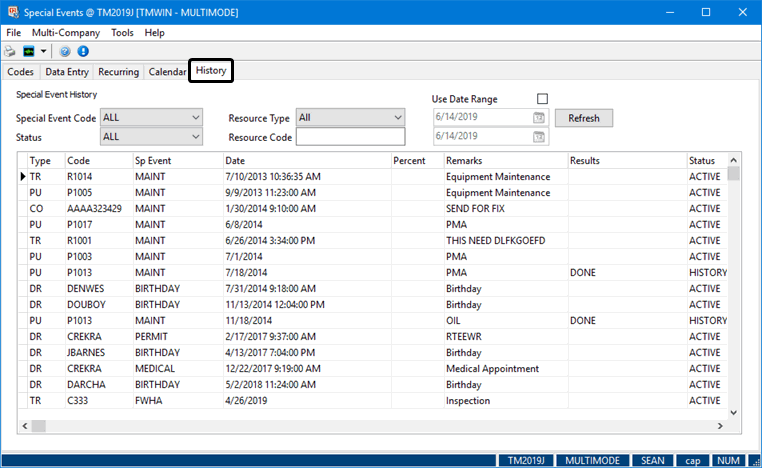Switch to the Data Entry tab
Screen dimensions: 762x468
point(67,72)
